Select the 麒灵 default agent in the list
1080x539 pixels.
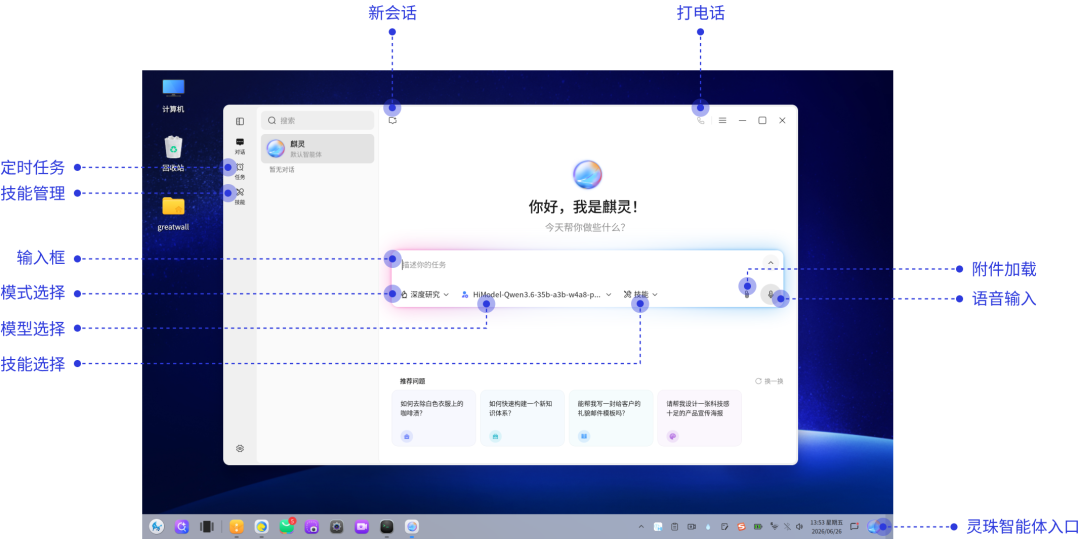click(x=318, y=149)
